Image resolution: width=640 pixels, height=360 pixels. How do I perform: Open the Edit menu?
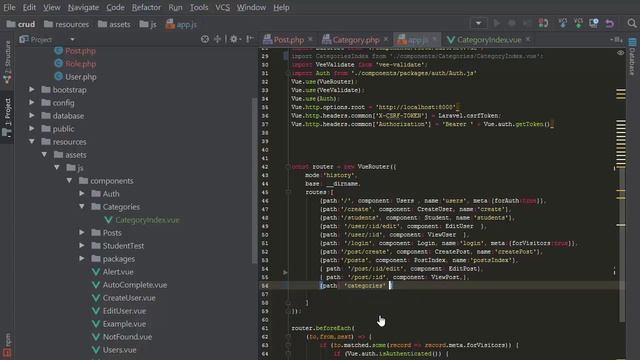[x=29, y=7]
